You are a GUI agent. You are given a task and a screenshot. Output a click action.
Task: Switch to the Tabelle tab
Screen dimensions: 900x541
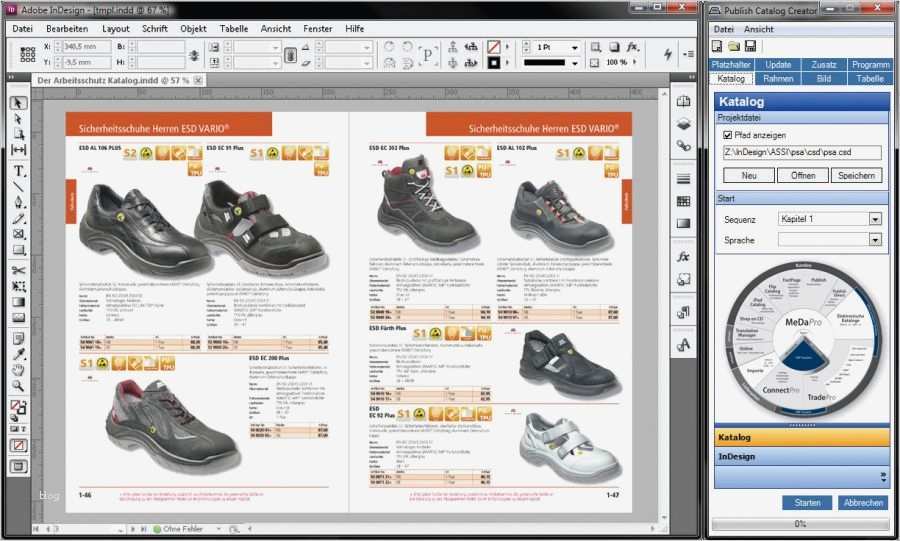[x=869, y=78]
